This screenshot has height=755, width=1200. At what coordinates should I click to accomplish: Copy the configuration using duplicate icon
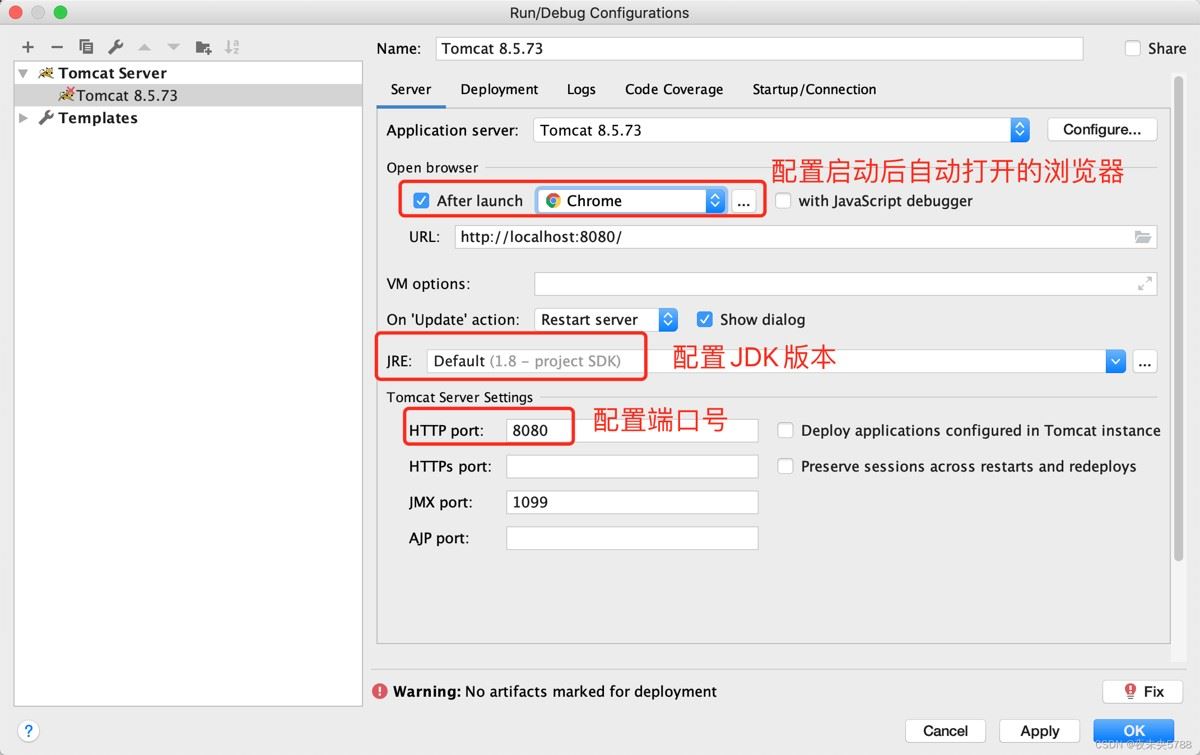[x=86, y=47]
